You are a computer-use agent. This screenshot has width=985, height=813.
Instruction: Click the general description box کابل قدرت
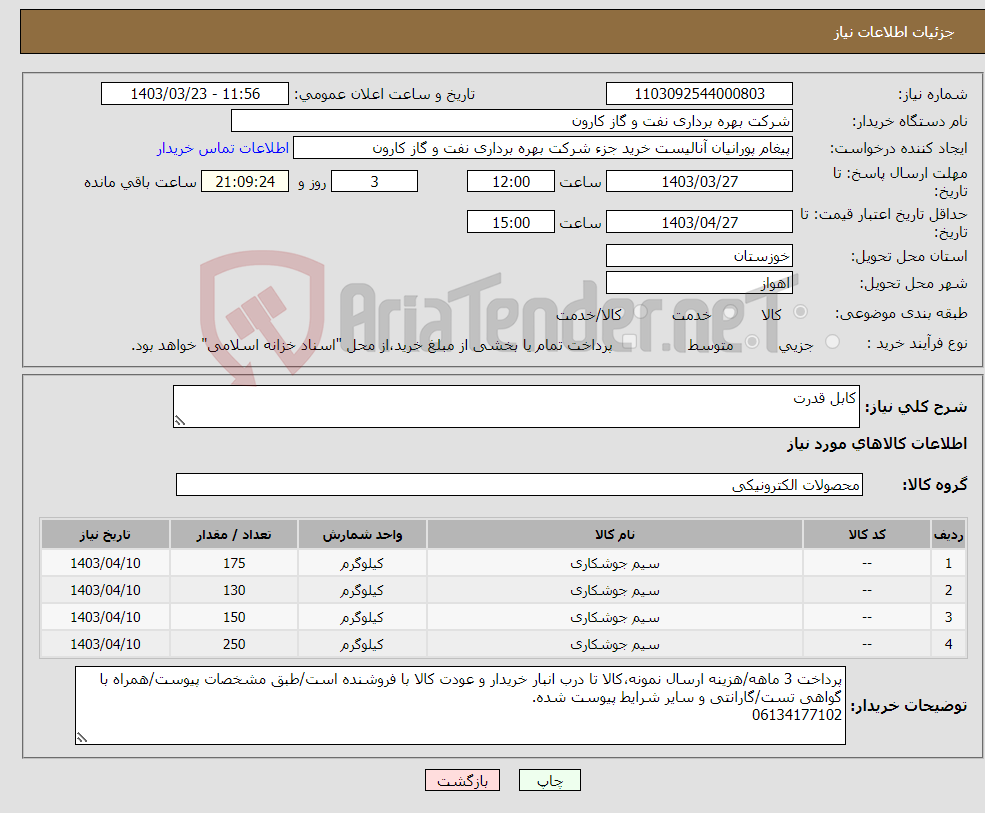click(x=516, y=406)
